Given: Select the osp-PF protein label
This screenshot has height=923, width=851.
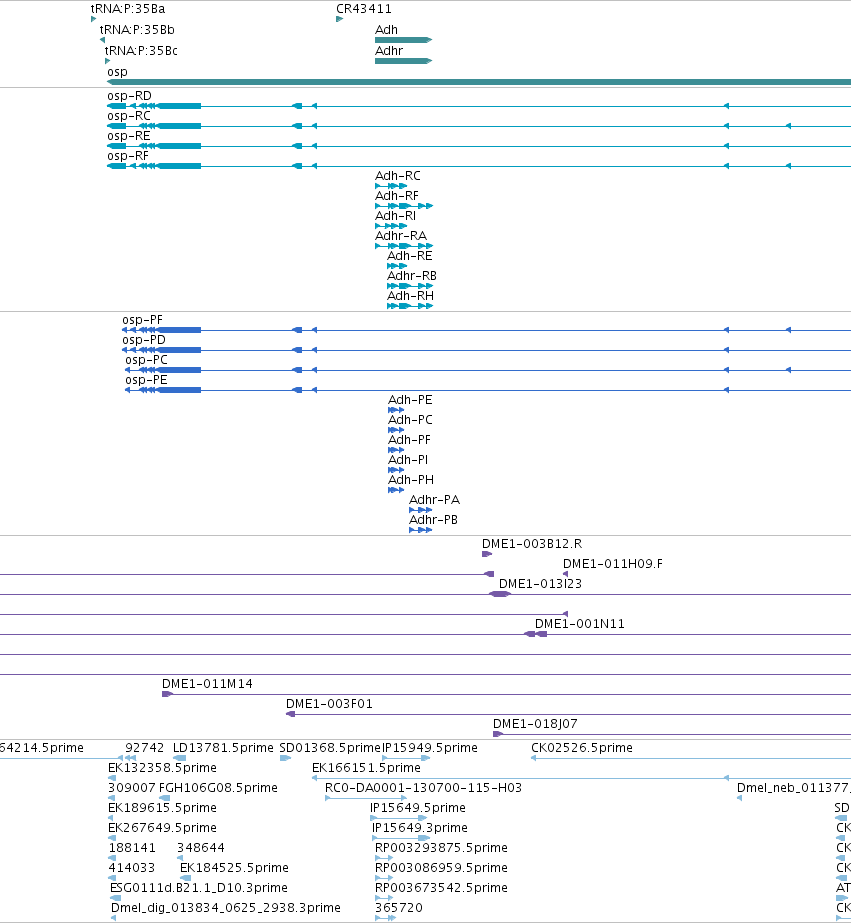Looking at the screenshot, I should tap(142, 320).
